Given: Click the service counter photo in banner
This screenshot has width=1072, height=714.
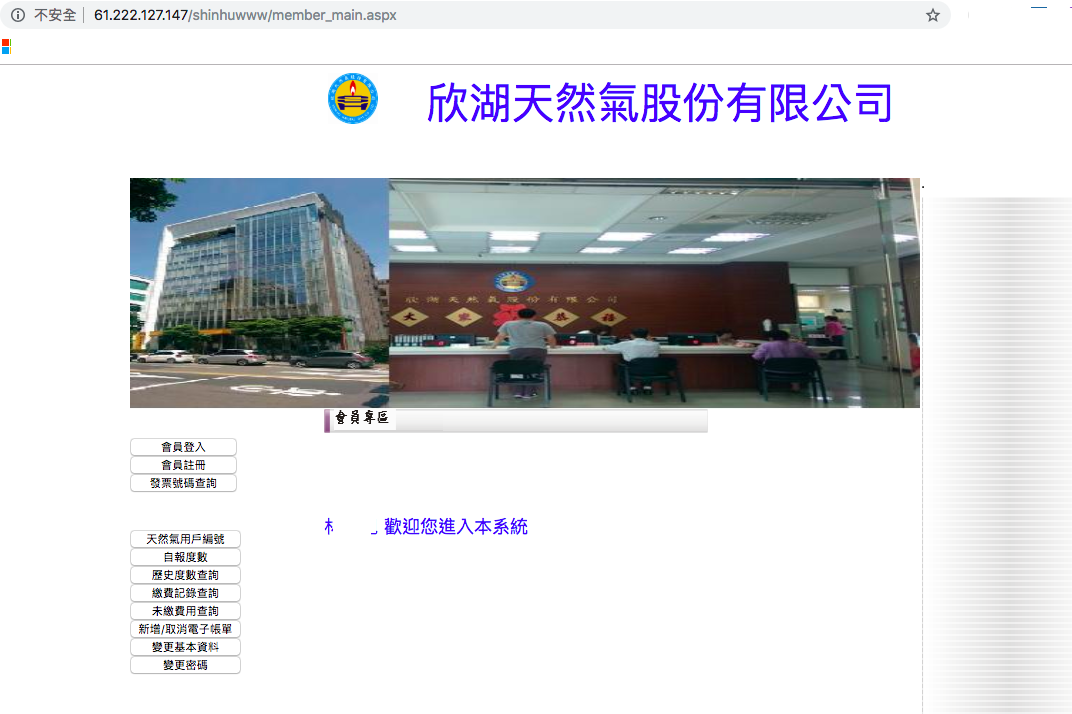Looking at the screenshot, I should coord(654,293).
